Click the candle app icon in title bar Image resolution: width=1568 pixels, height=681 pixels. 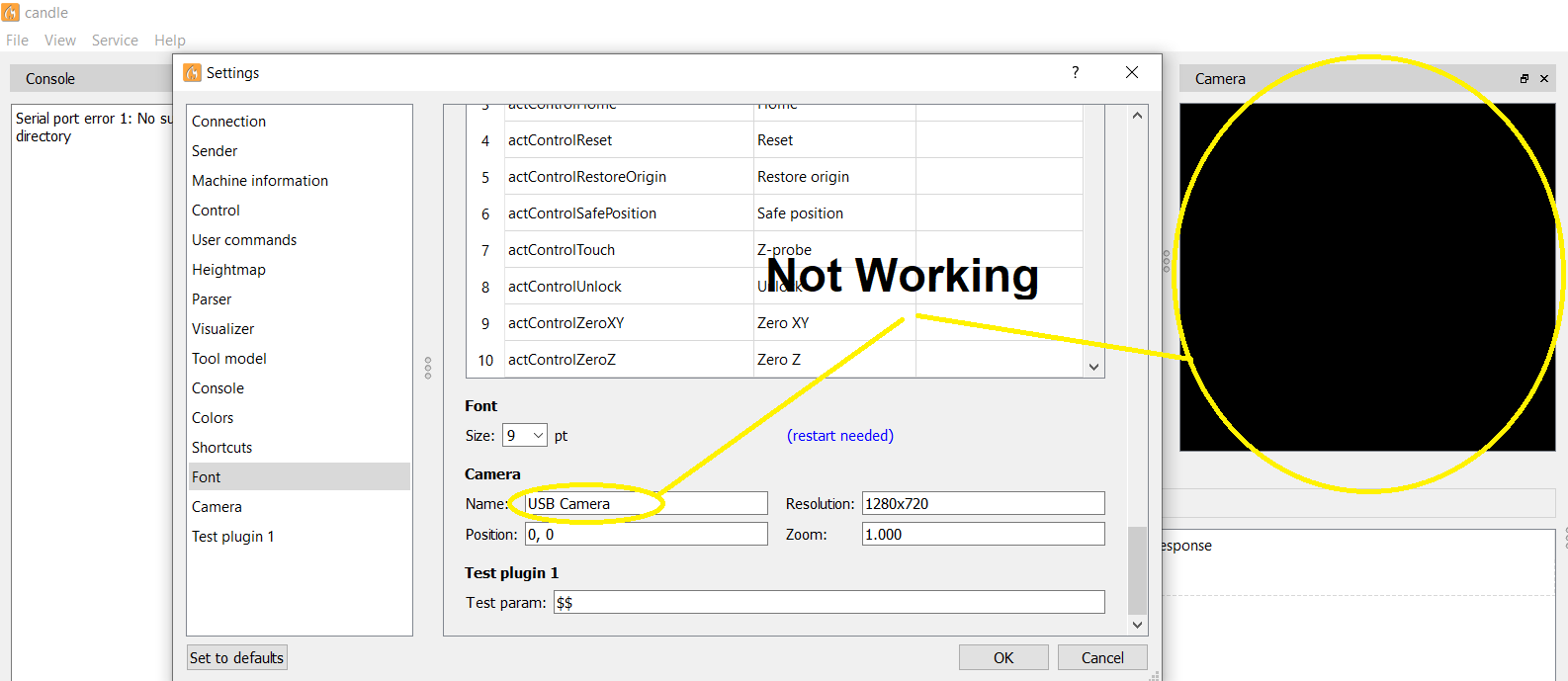coord(11,12)
